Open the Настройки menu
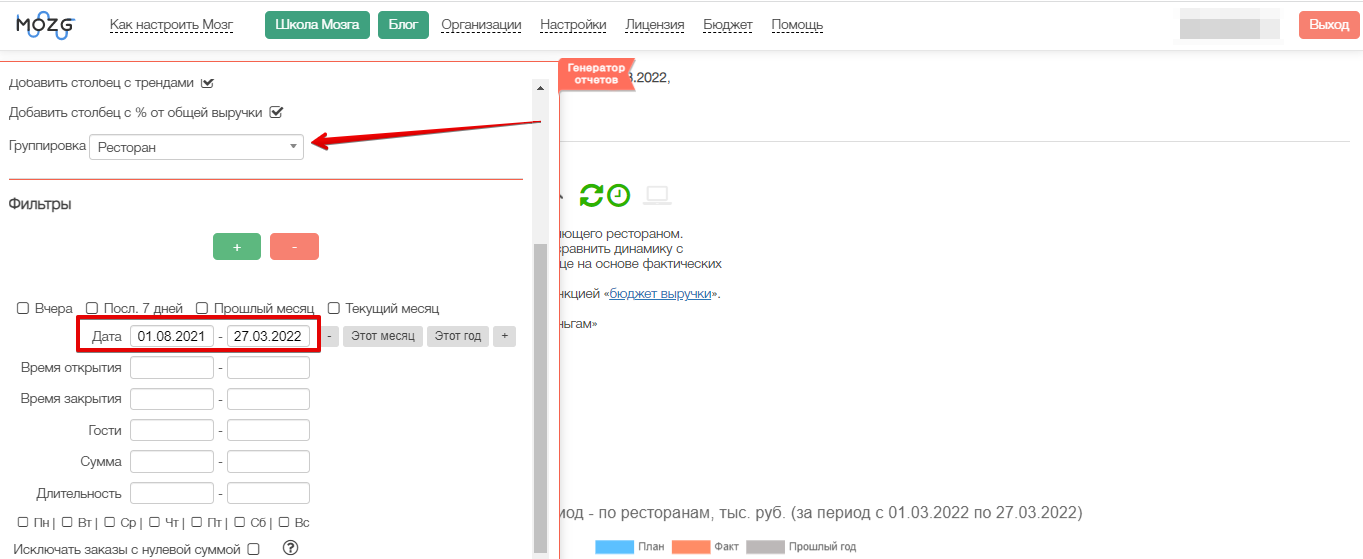 pos(573,25)
